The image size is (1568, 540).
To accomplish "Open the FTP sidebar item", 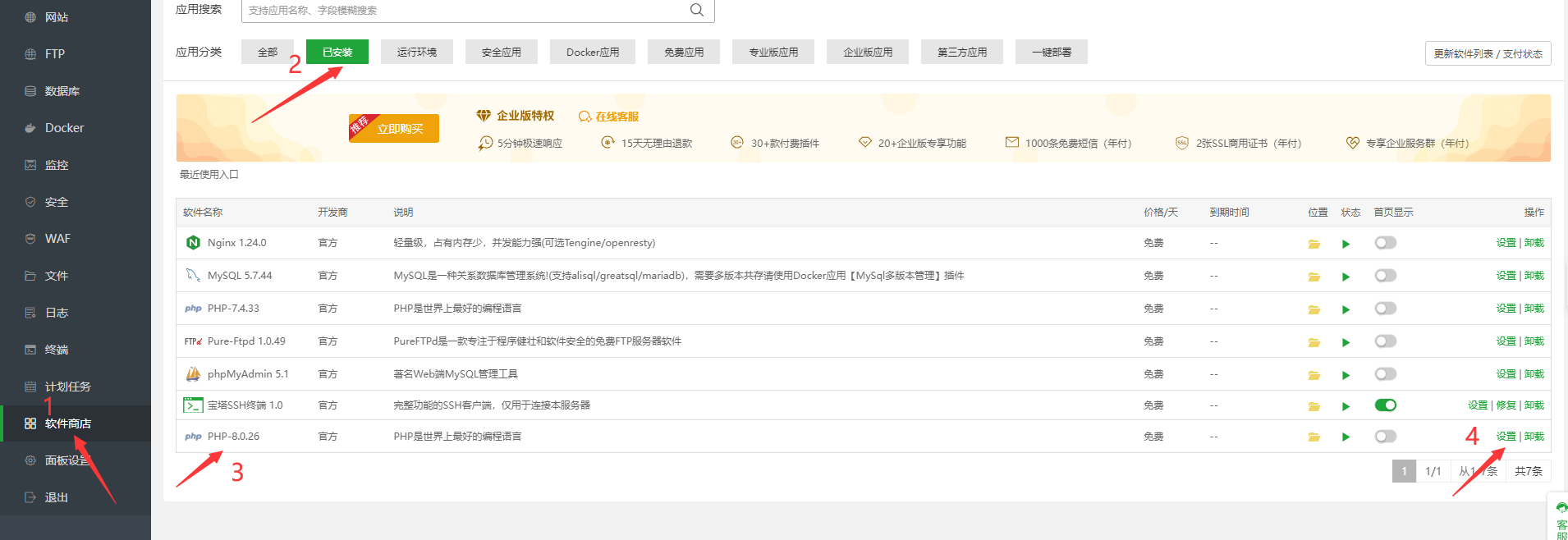I will (x=76, y=54).
